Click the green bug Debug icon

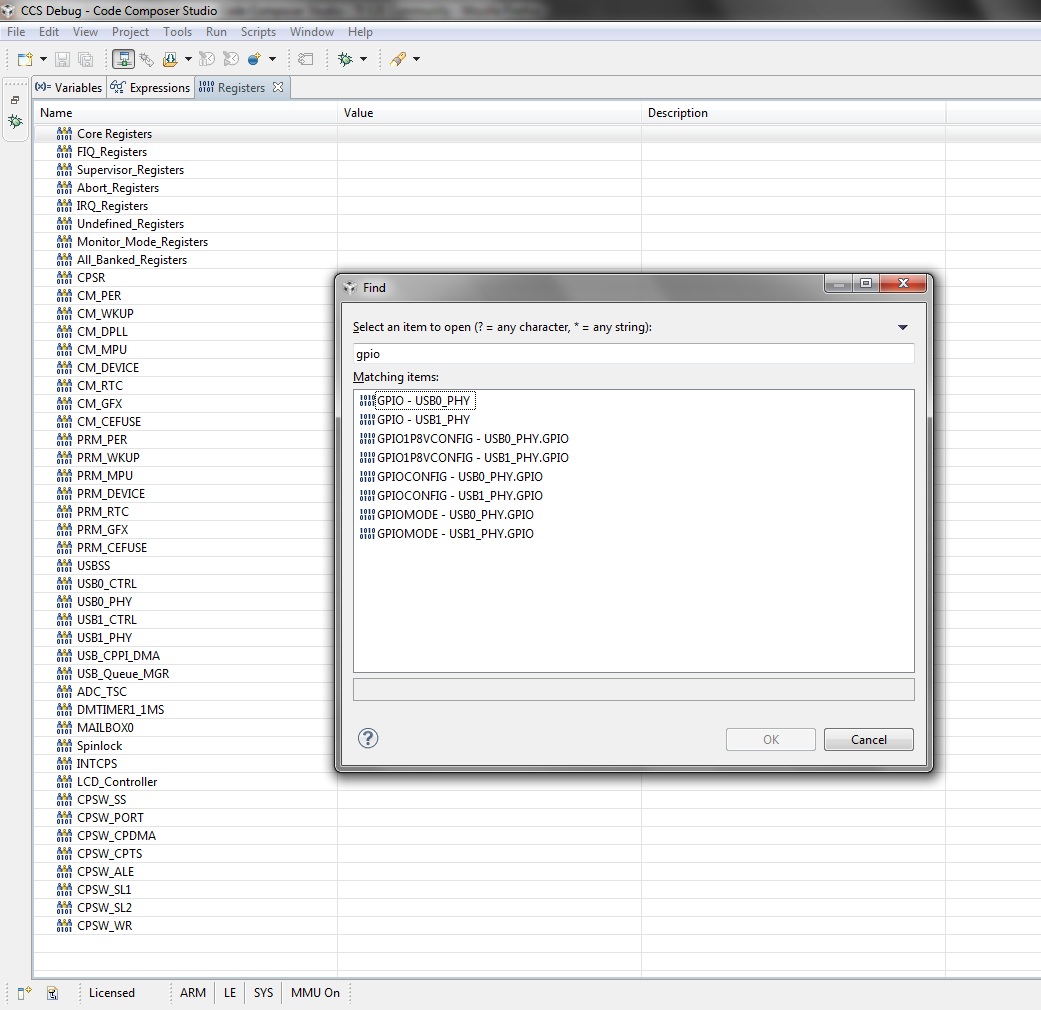pos(345,59)
